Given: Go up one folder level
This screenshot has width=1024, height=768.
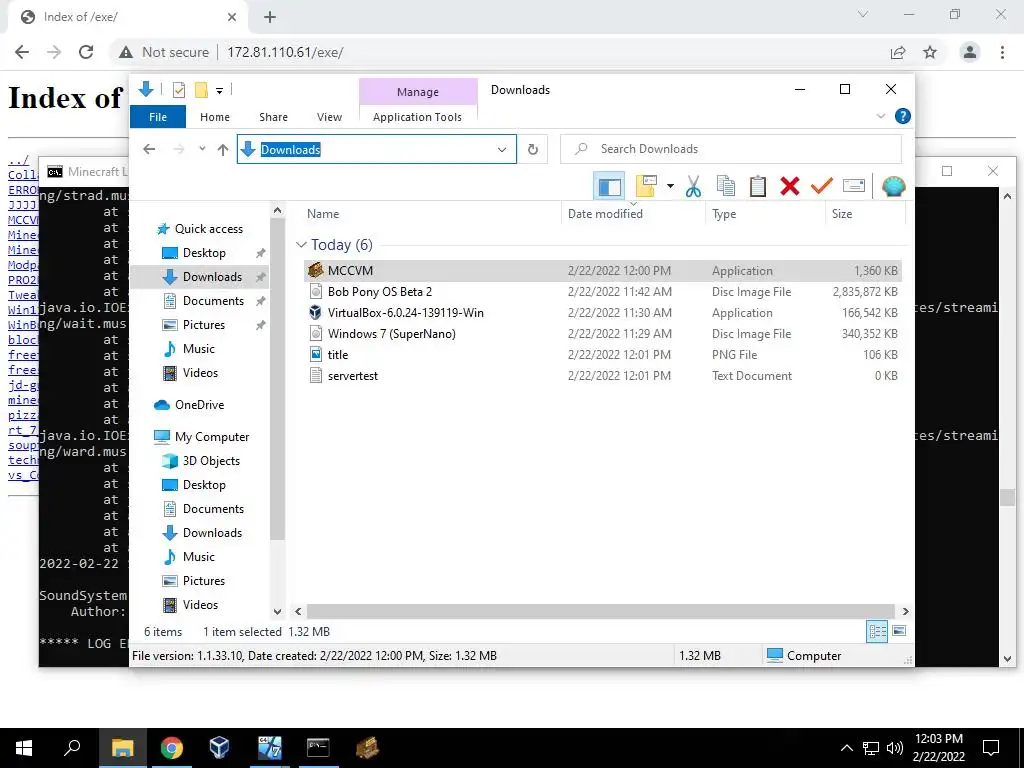Looking at the screenshot, I should coord(223,150).
